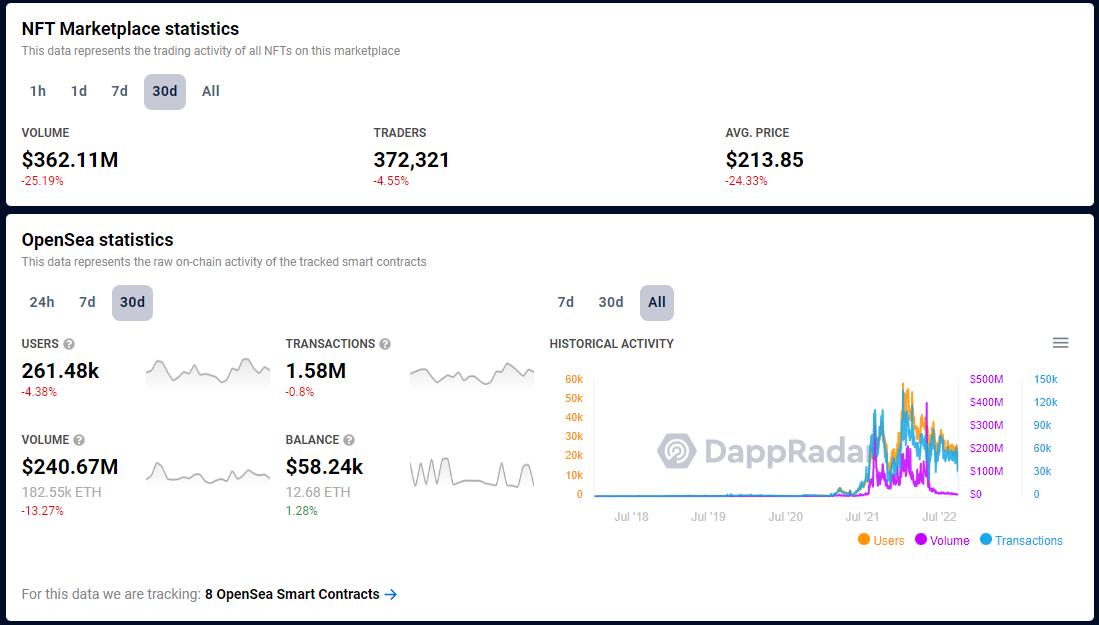Toggle the Users series in chart legend

881,540
